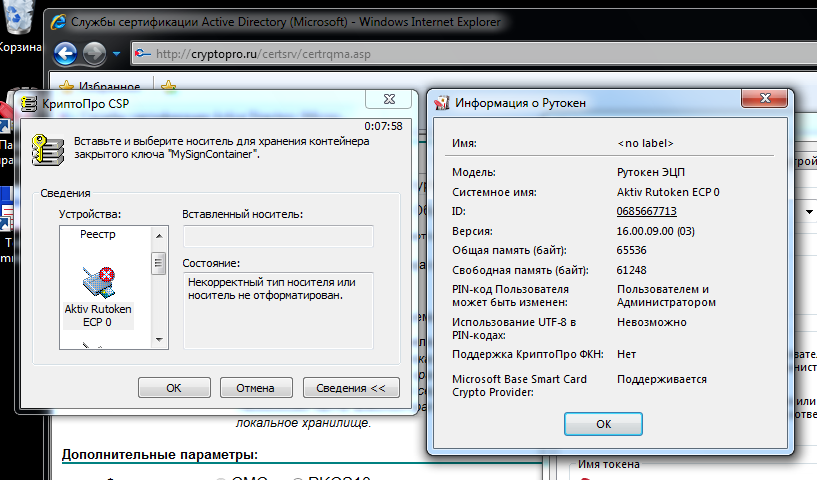The width and height of the screenshot is (817, 480).
Task: Expand the dropdown behind the Rutoken window
Action: (x=808, y=212)
